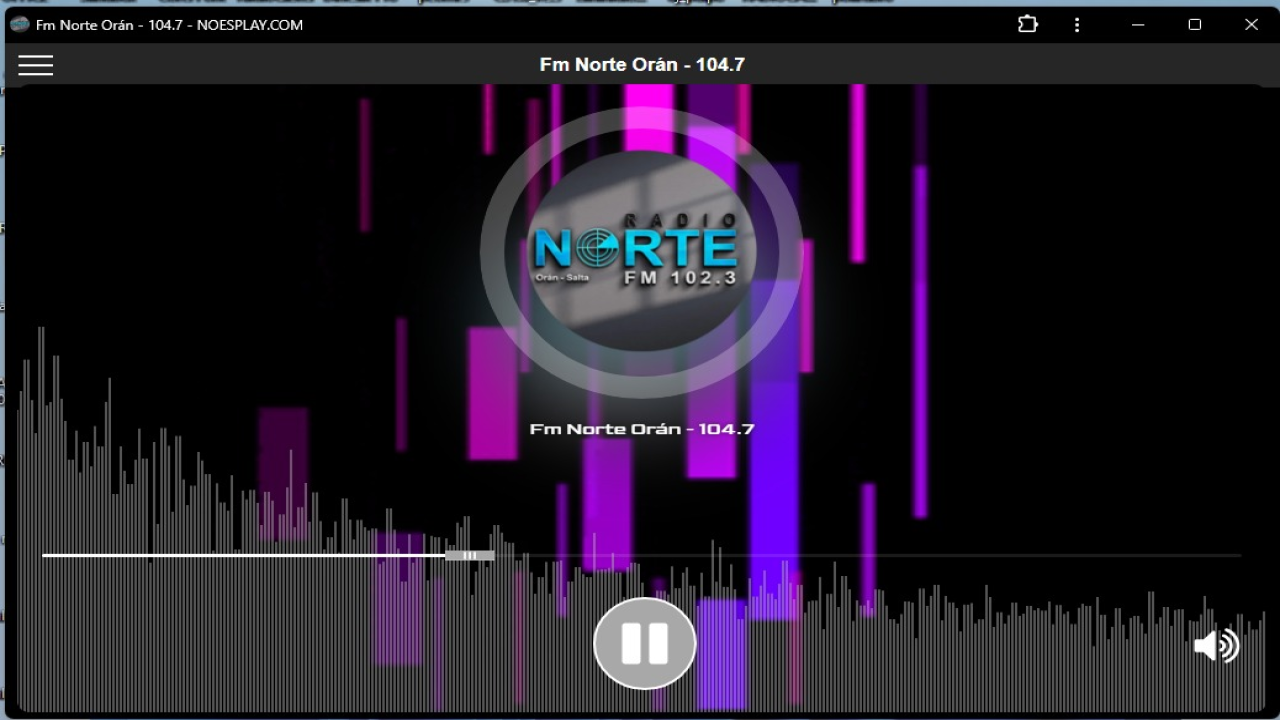Mute the volume speaker icon
Viewport: 1280px width, 720px height.
pos(1216,646)
